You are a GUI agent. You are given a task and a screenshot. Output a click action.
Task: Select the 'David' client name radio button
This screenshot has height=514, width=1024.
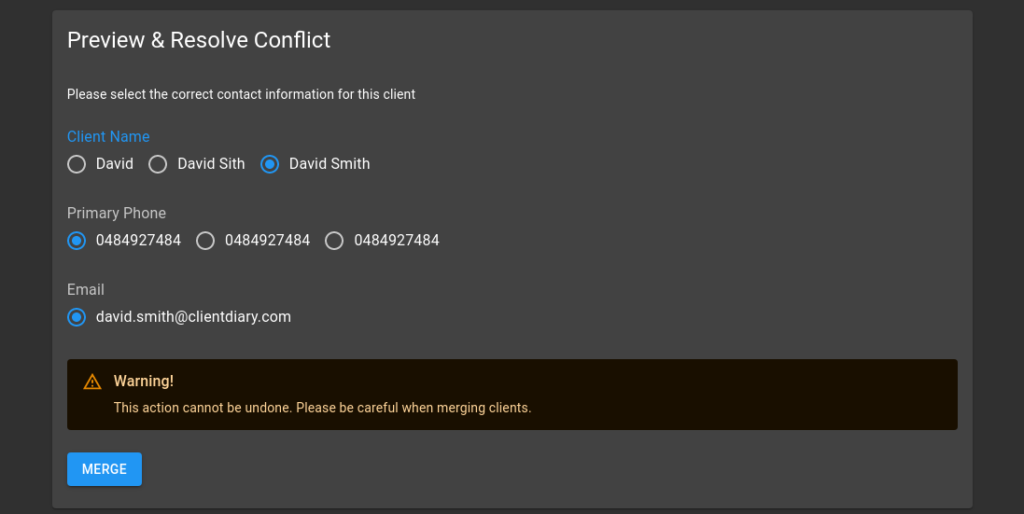point(76,164)
